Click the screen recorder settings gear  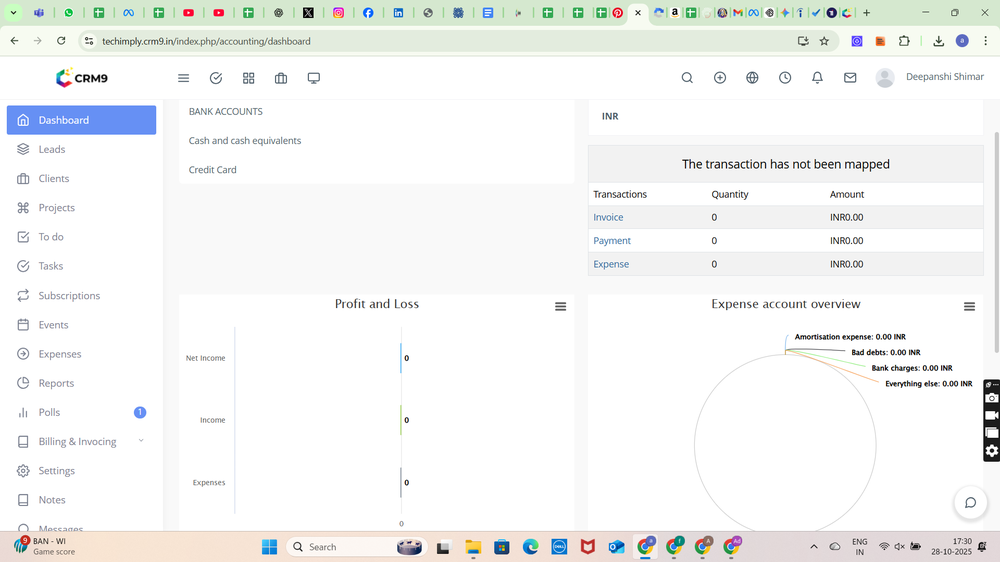pyautogui.click(x=992, y=451)
